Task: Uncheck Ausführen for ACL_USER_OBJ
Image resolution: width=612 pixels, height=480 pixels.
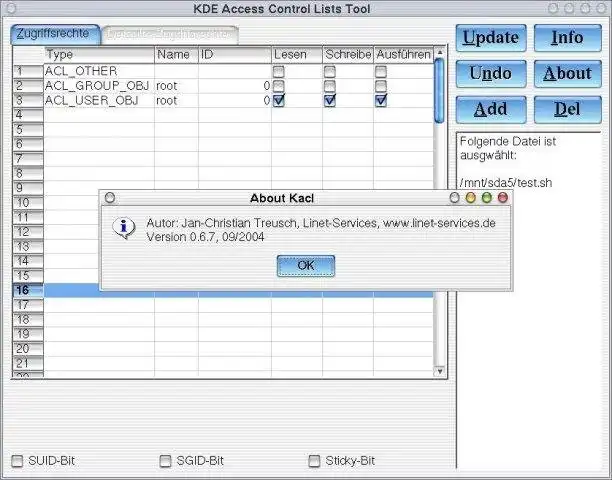Action: (x=381, y=101)
